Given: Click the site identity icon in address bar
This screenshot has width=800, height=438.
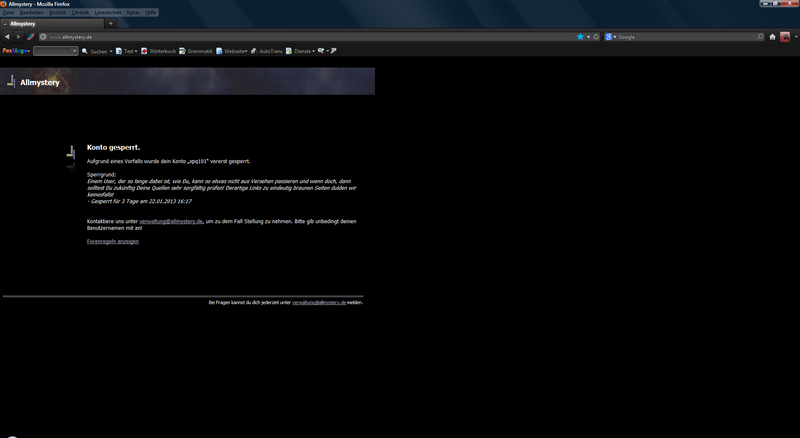Looking at the screenshot, I should 43,37.
